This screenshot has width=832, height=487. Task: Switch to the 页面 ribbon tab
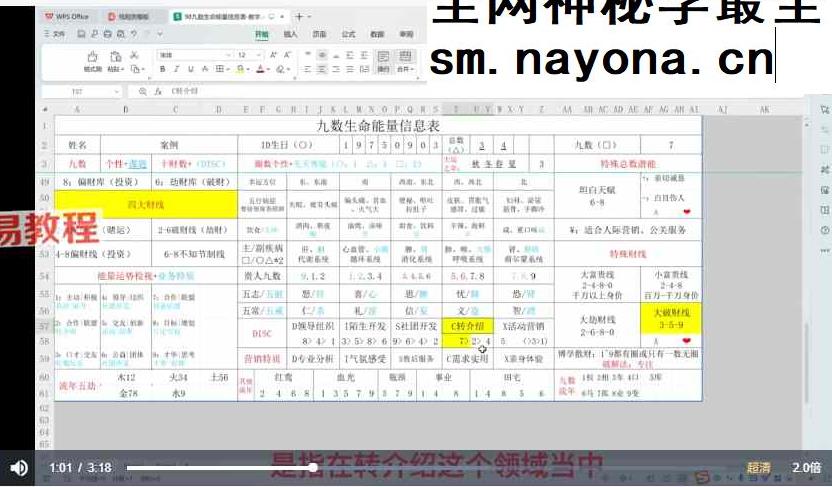[x=319, y=34]
